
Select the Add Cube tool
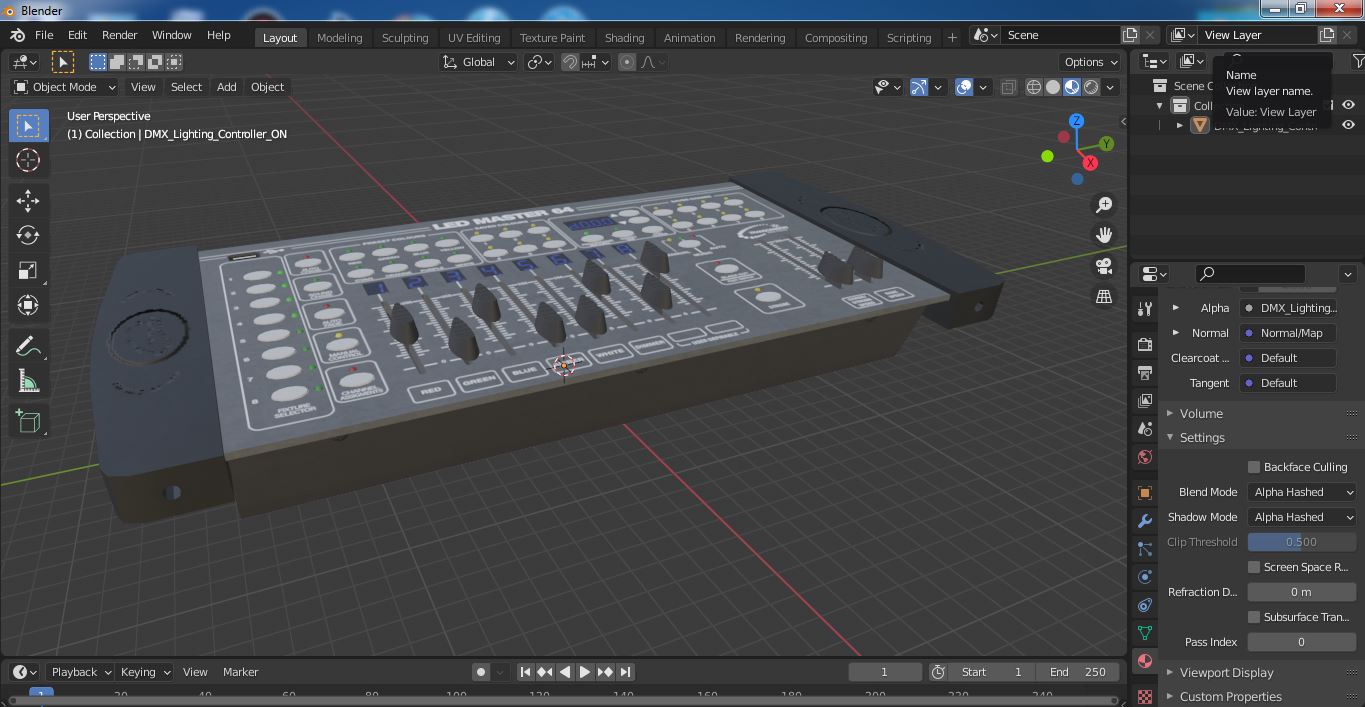[x=28, y=421]
